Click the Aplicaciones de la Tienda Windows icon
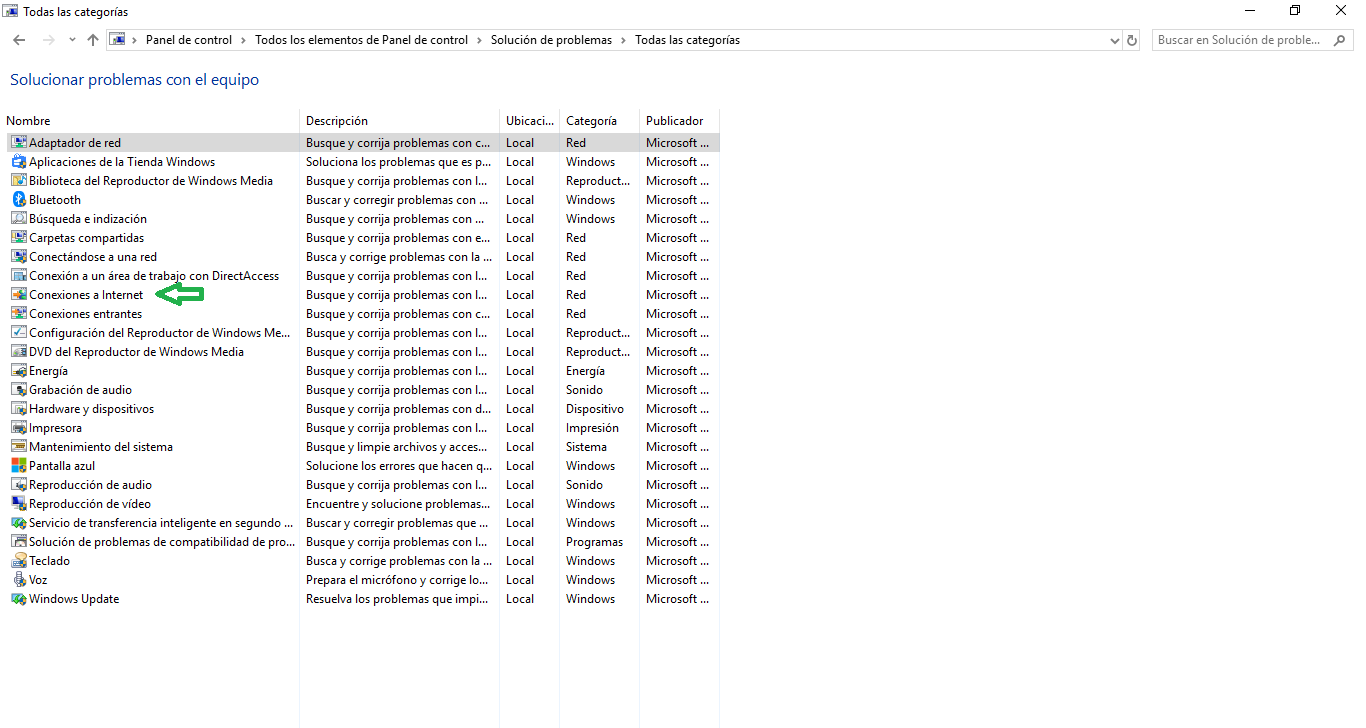 click(19, 162)
